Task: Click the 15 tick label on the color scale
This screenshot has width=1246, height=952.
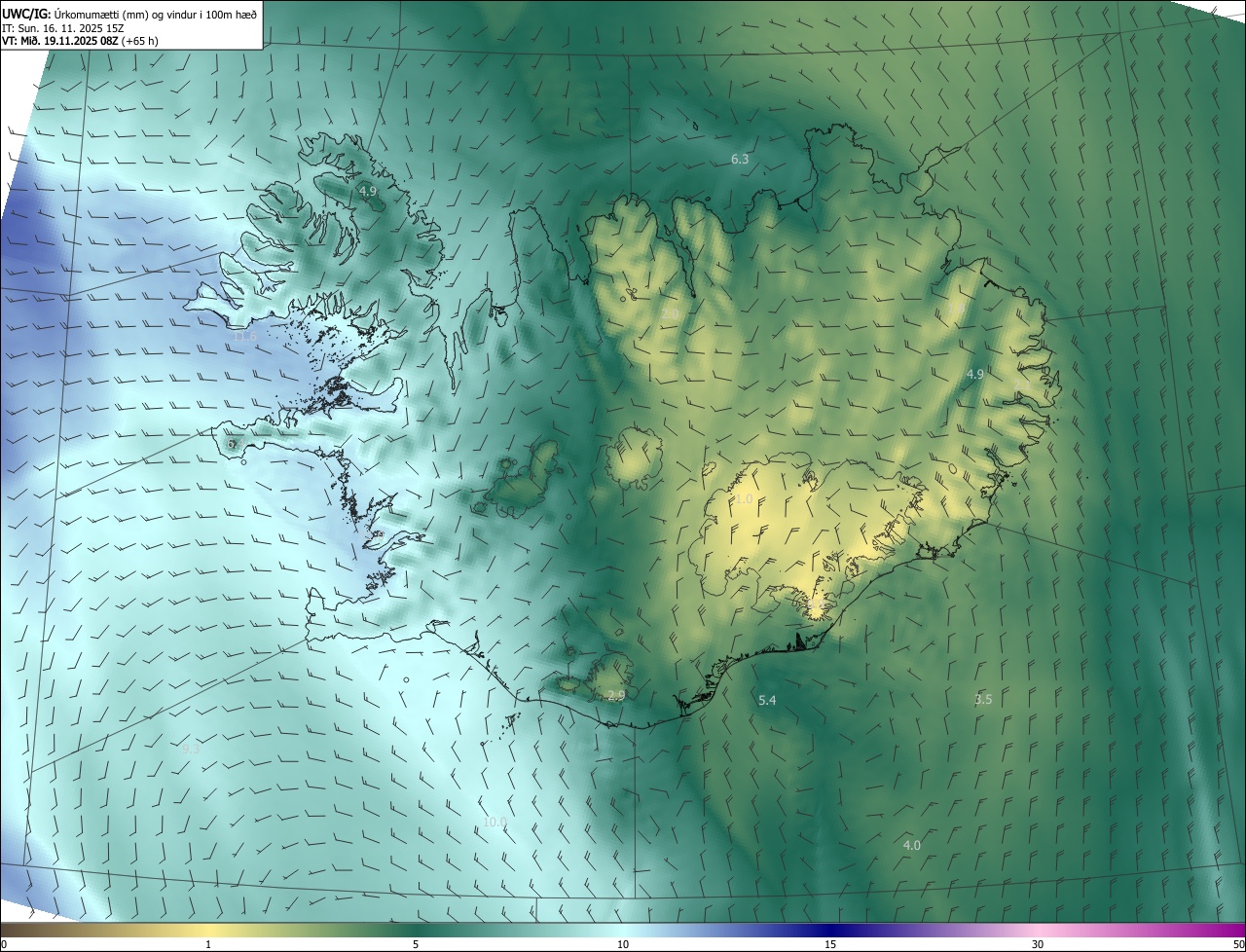Action: [830, 944]
